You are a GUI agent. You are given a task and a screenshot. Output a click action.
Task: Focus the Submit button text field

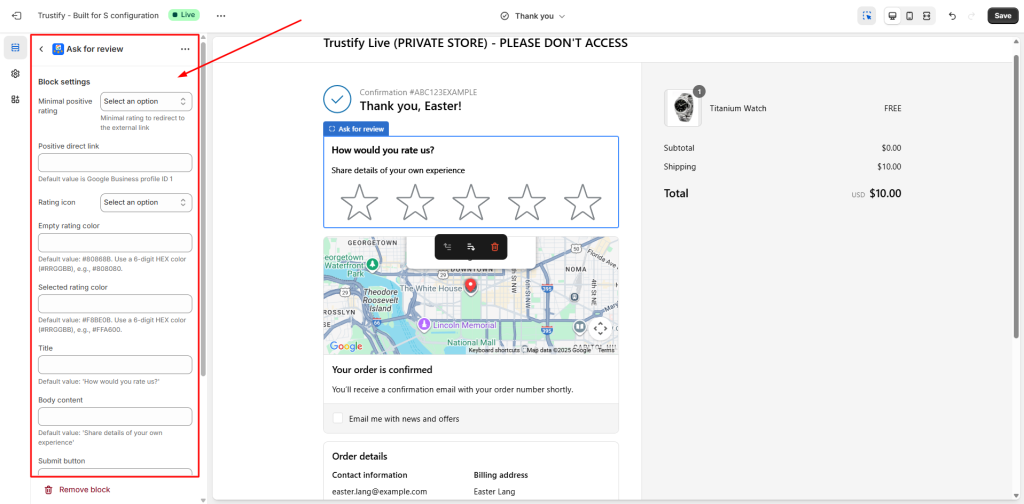point(115,473)
